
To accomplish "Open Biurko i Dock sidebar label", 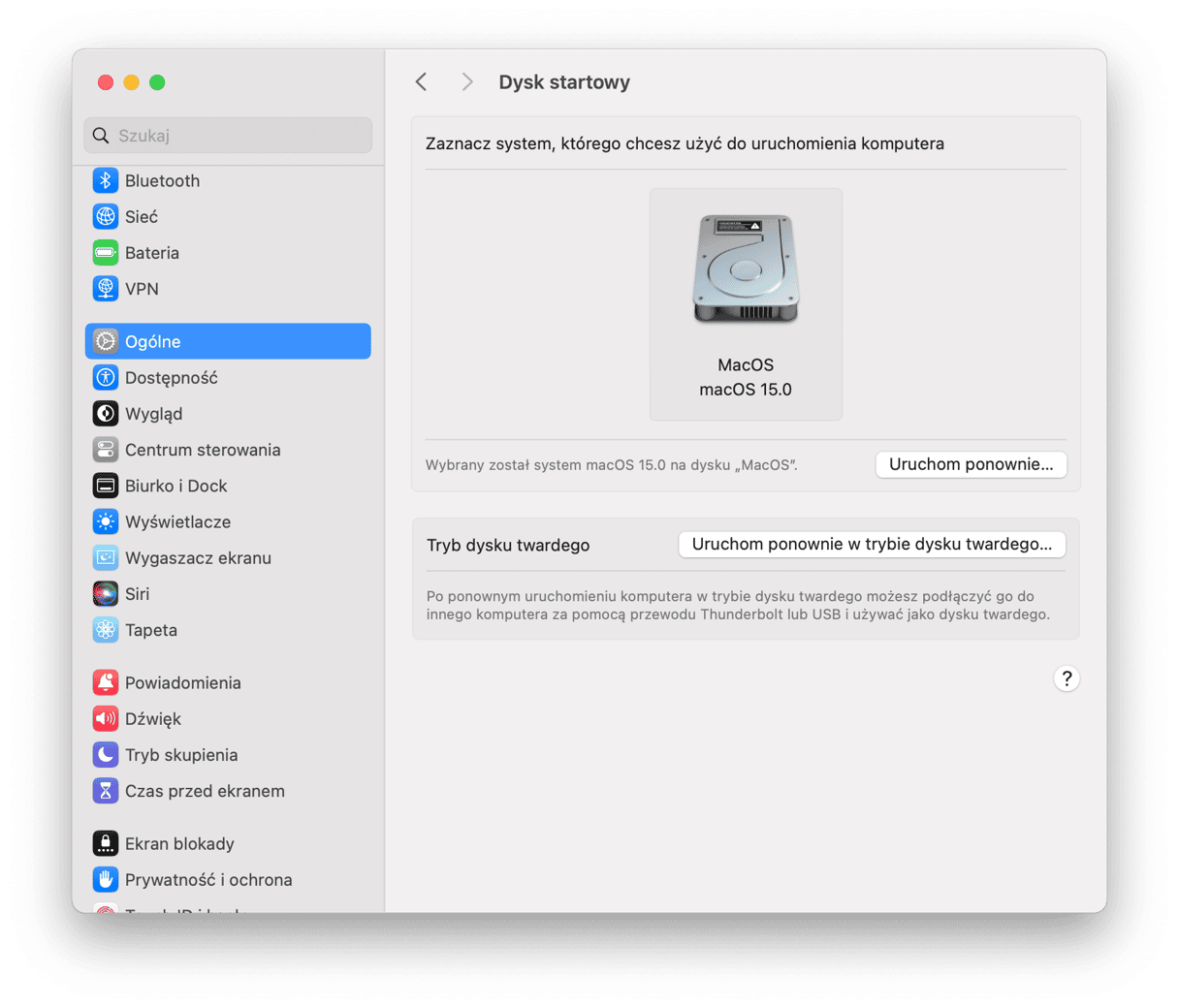I will [175, 486].
